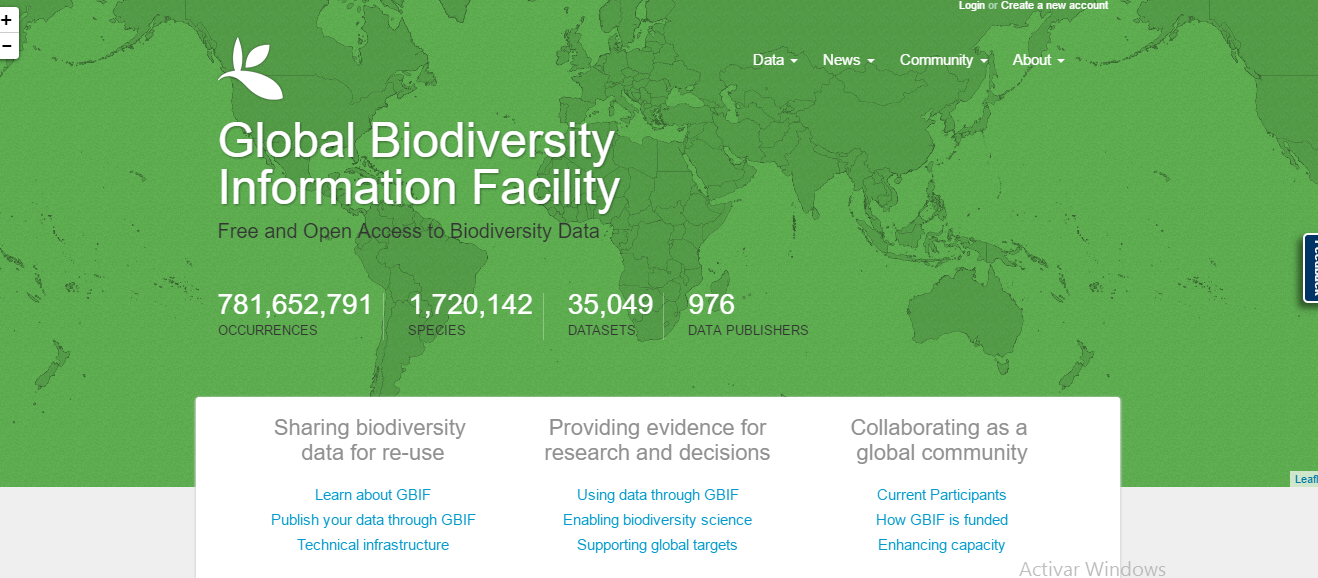Open How GBIF is funded
Image resolution: width=1318 pixels, height=578 pixels.
(941, 520)
